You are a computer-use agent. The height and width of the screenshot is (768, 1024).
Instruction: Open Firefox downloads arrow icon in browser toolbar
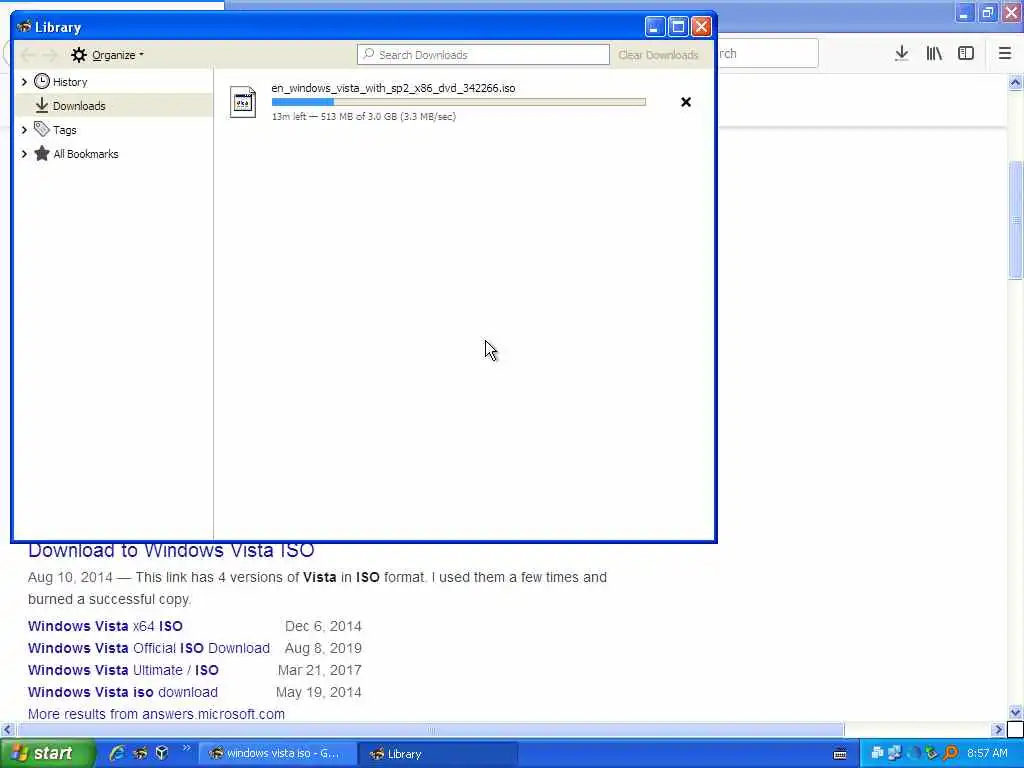pyautogui.click(x=902, y=54)
